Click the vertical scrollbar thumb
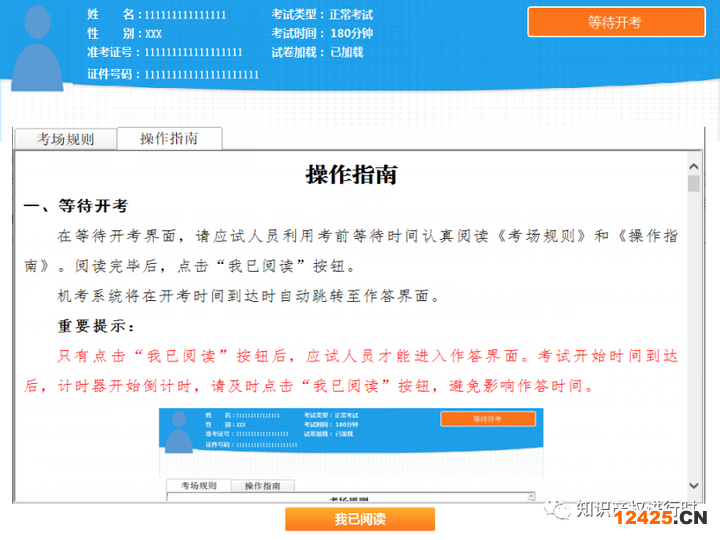The image size is (720, 540). tap(694, 183)
